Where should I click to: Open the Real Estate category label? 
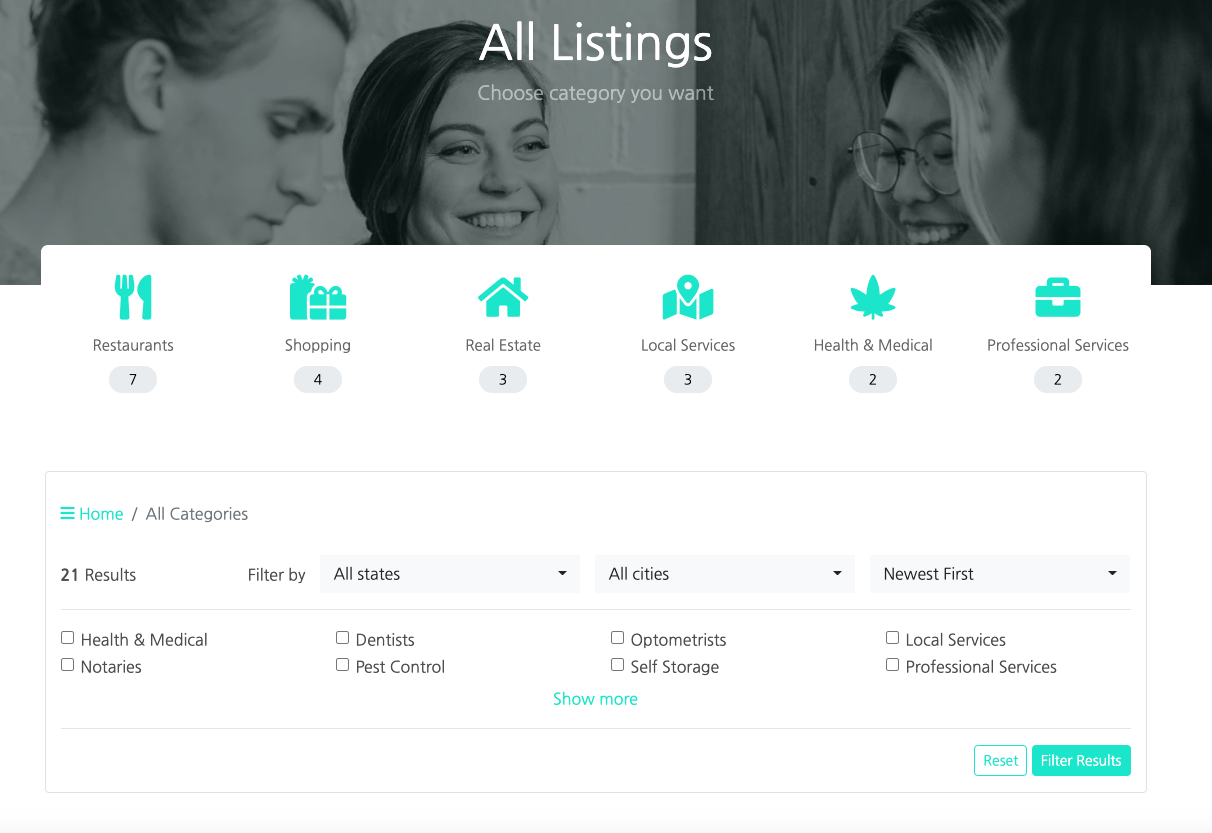(503, 345)
